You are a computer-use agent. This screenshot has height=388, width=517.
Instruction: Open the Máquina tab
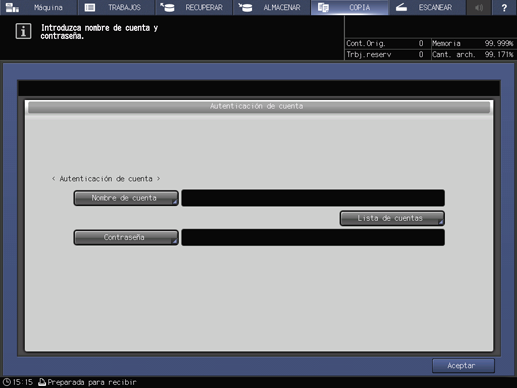[38, 7]
